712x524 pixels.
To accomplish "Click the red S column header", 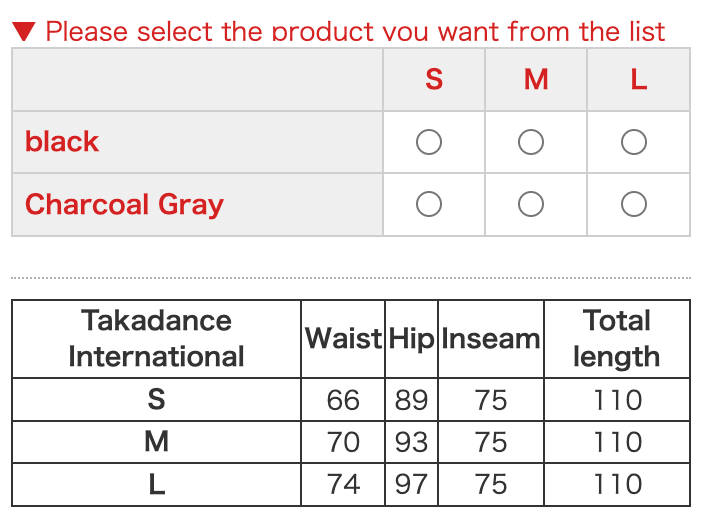I will tap(434, 80).
